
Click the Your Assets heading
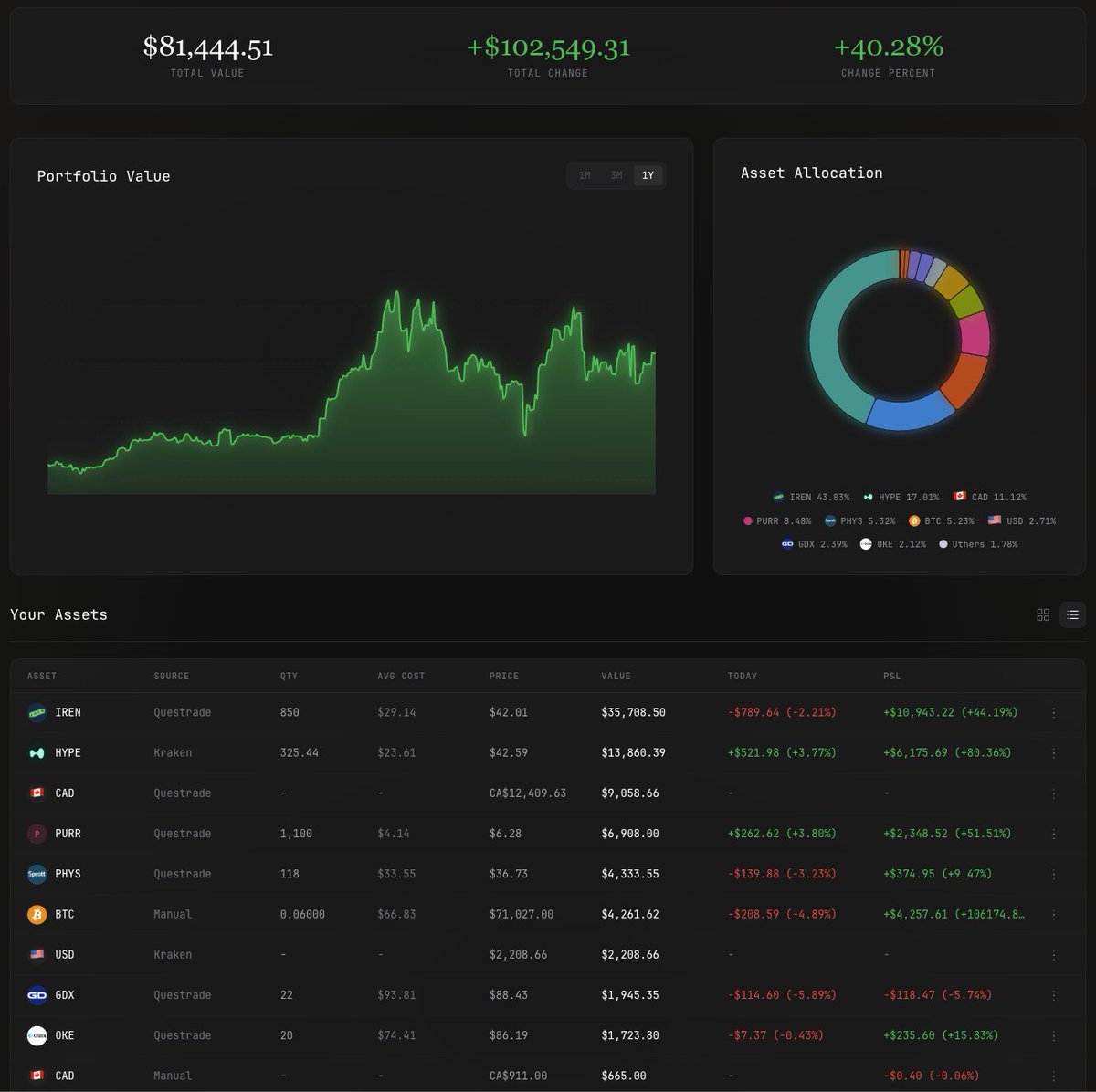[x=58, y=615]
